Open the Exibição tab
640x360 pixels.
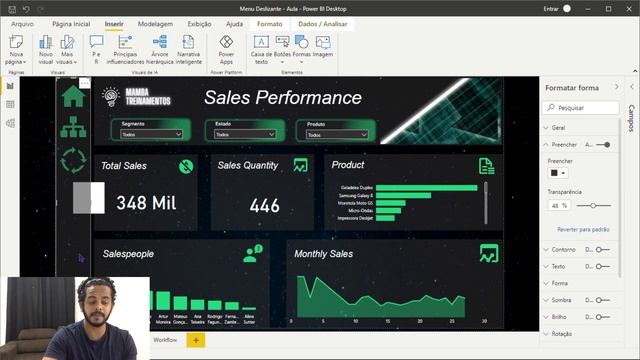click(x=199, y=24)
